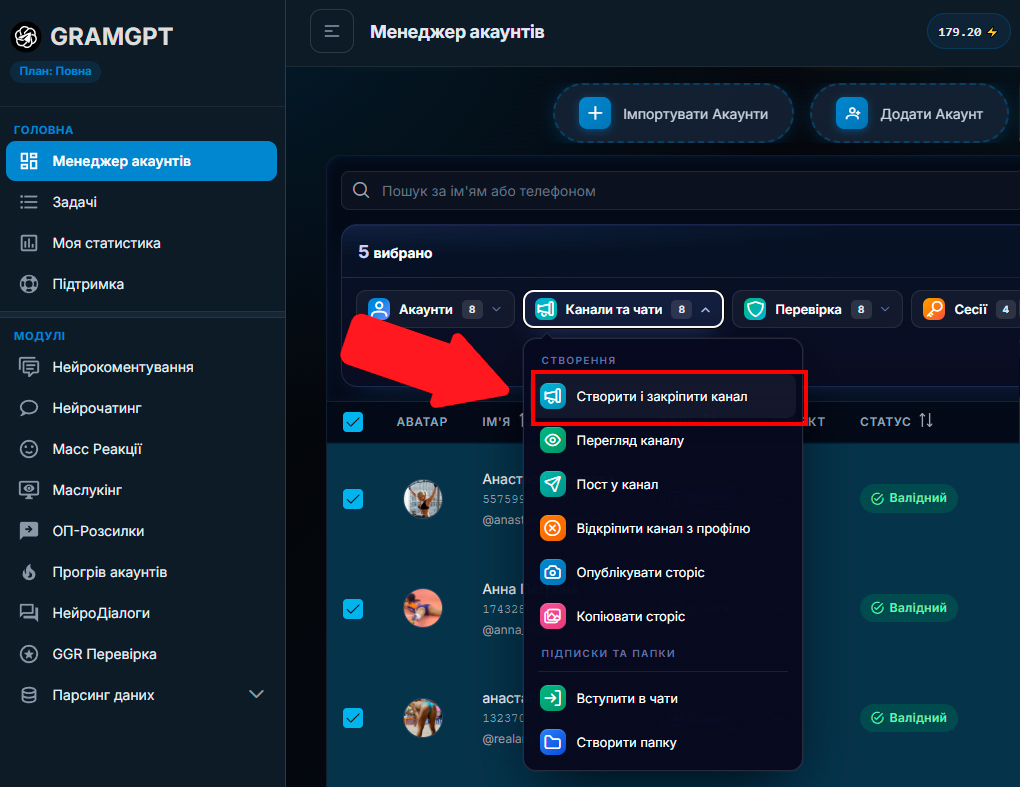Click the НейроДіалоги chat icon
1020x787 pixels.
[29, 613]
